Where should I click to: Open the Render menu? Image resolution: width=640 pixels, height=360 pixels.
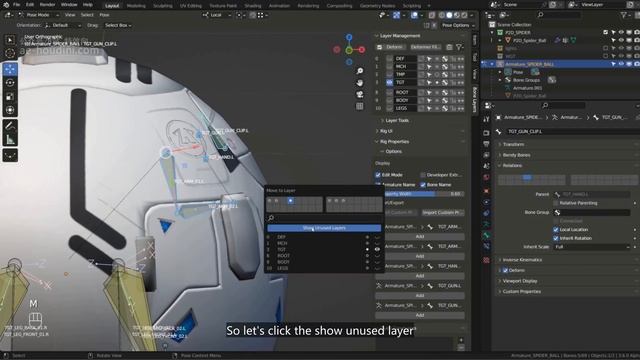(x=47, y=5)
